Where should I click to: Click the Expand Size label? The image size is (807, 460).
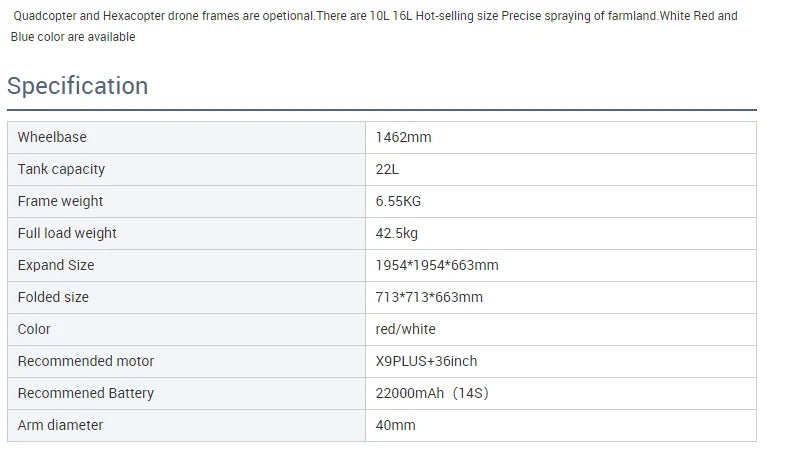pyautogui.click(x=56, y=265)
